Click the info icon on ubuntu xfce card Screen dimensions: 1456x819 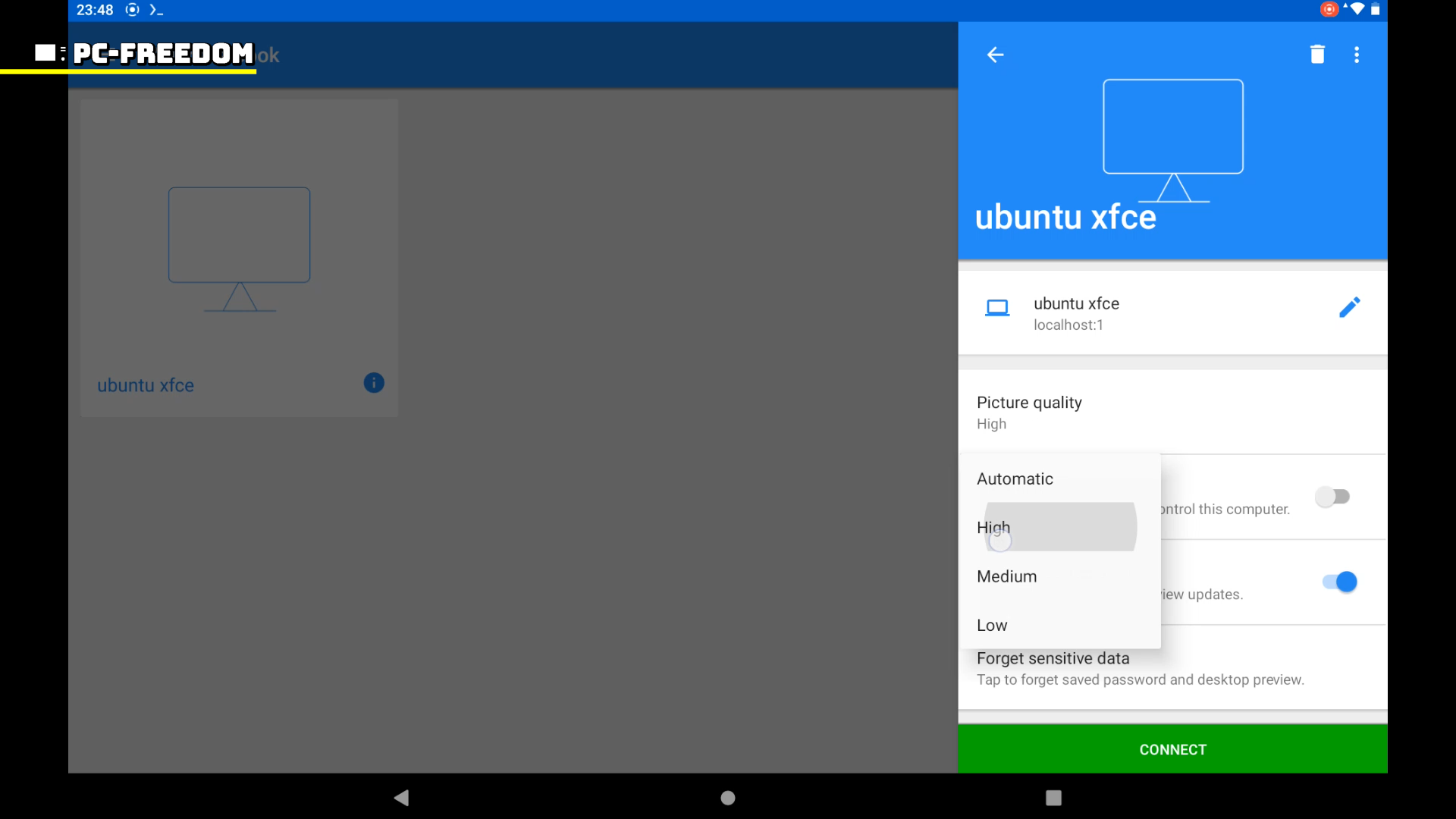pos(374,383)
